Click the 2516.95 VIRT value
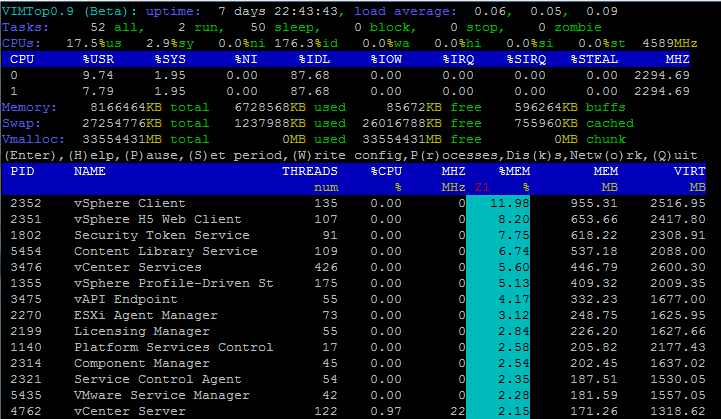Image resolution: width=721 pixels, height=419 pixels. tap(678, 203)
